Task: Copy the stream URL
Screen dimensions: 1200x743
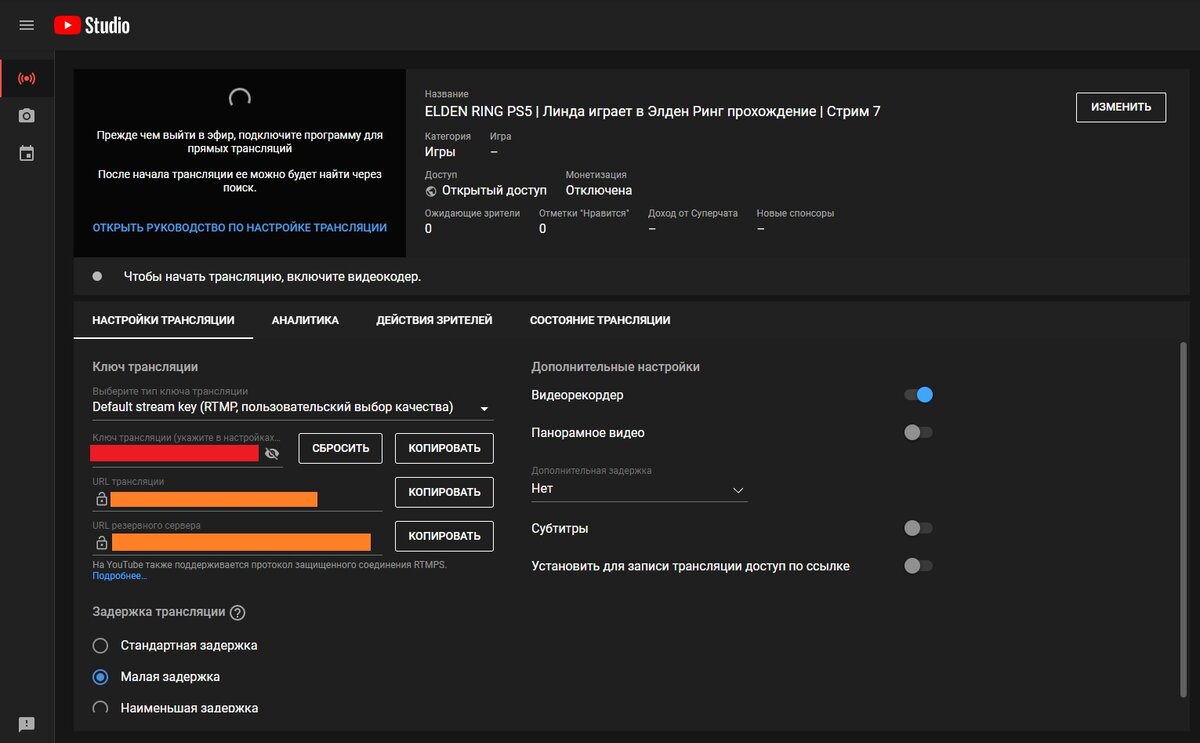Action: (x=444, y=492)
